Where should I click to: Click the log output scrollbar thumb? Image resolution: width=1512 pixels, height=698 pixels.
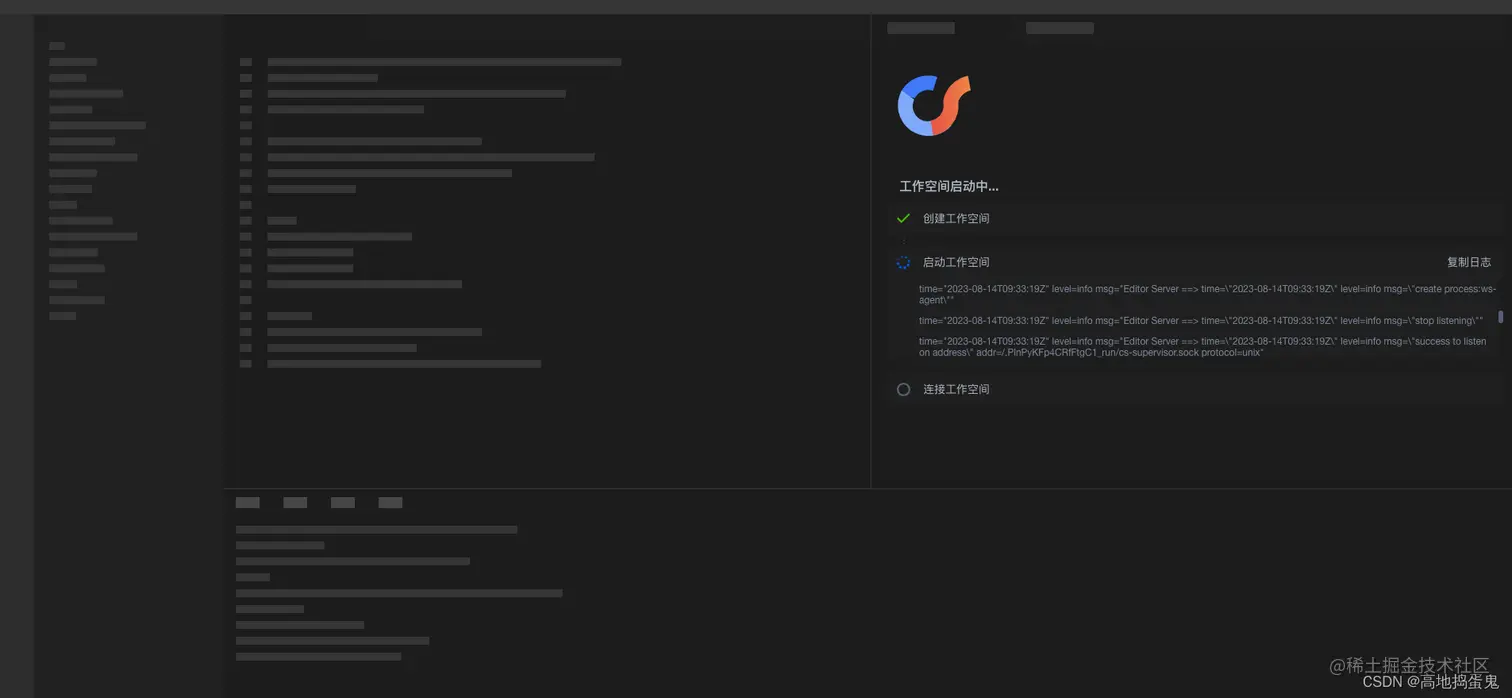point(1500,317)
